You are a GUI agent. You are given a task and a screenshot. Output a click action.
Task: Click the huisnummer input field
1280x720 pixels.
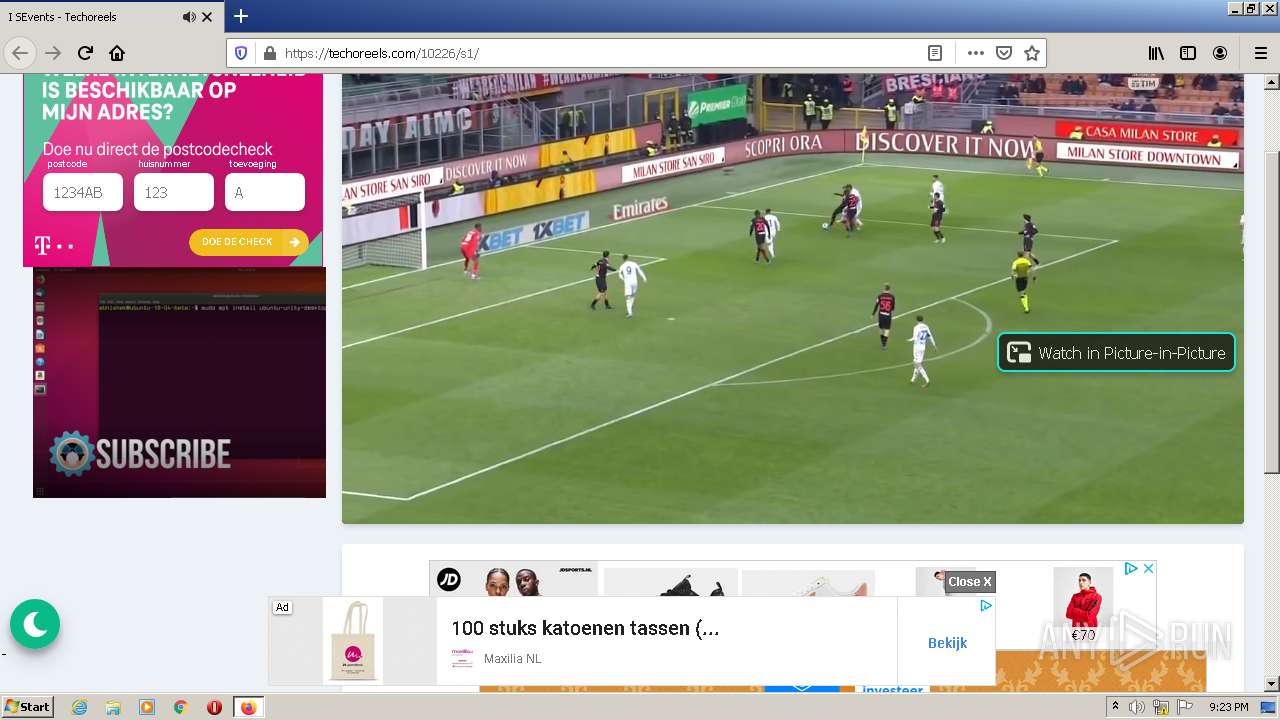[x=174, y=192]
